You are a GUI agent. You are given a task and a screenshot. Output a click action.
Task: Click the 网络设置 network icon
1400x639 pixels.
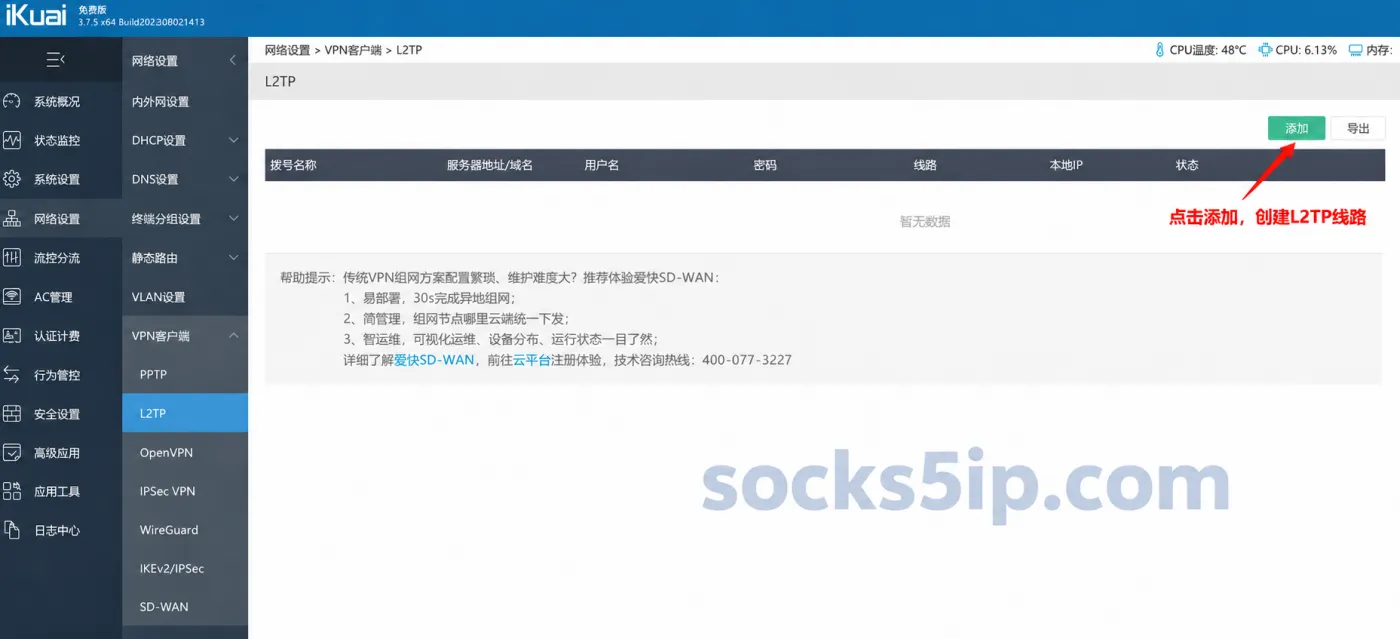pyautogui.click(x=12, y=218)
